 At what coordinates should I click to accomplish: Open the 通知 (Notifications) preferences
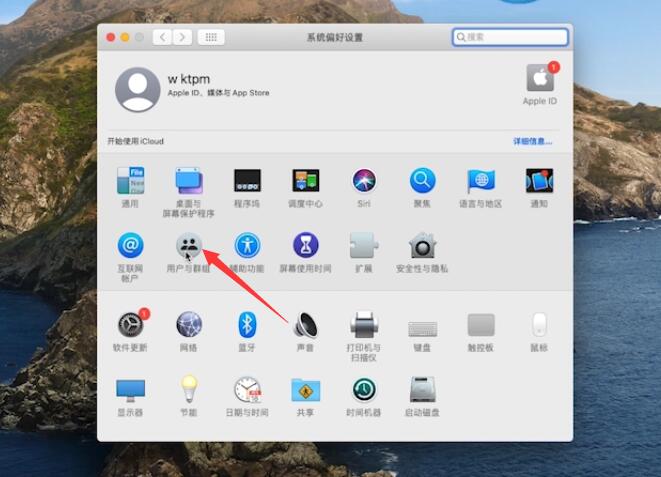tap(539, 181)
